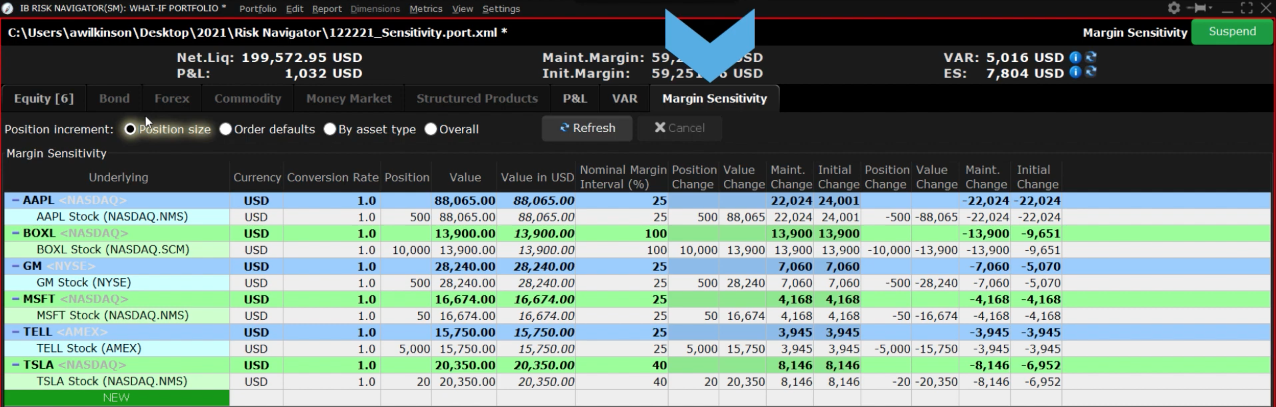Image resolution: width=1276 pixels, height=407 pixels.
Task: Click the info icon next to VAR
Action: [x=1075, y=57]
